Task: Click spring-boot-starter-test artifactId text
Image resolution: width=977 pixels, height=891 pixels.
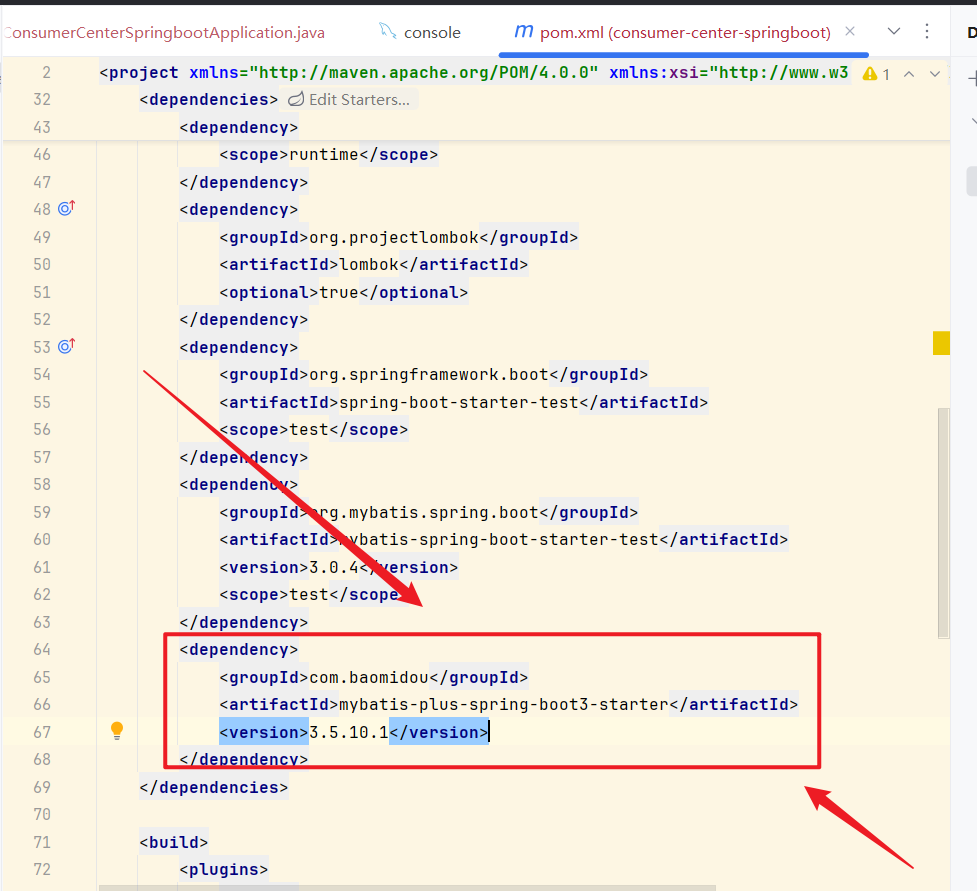Action: (459, 403)
